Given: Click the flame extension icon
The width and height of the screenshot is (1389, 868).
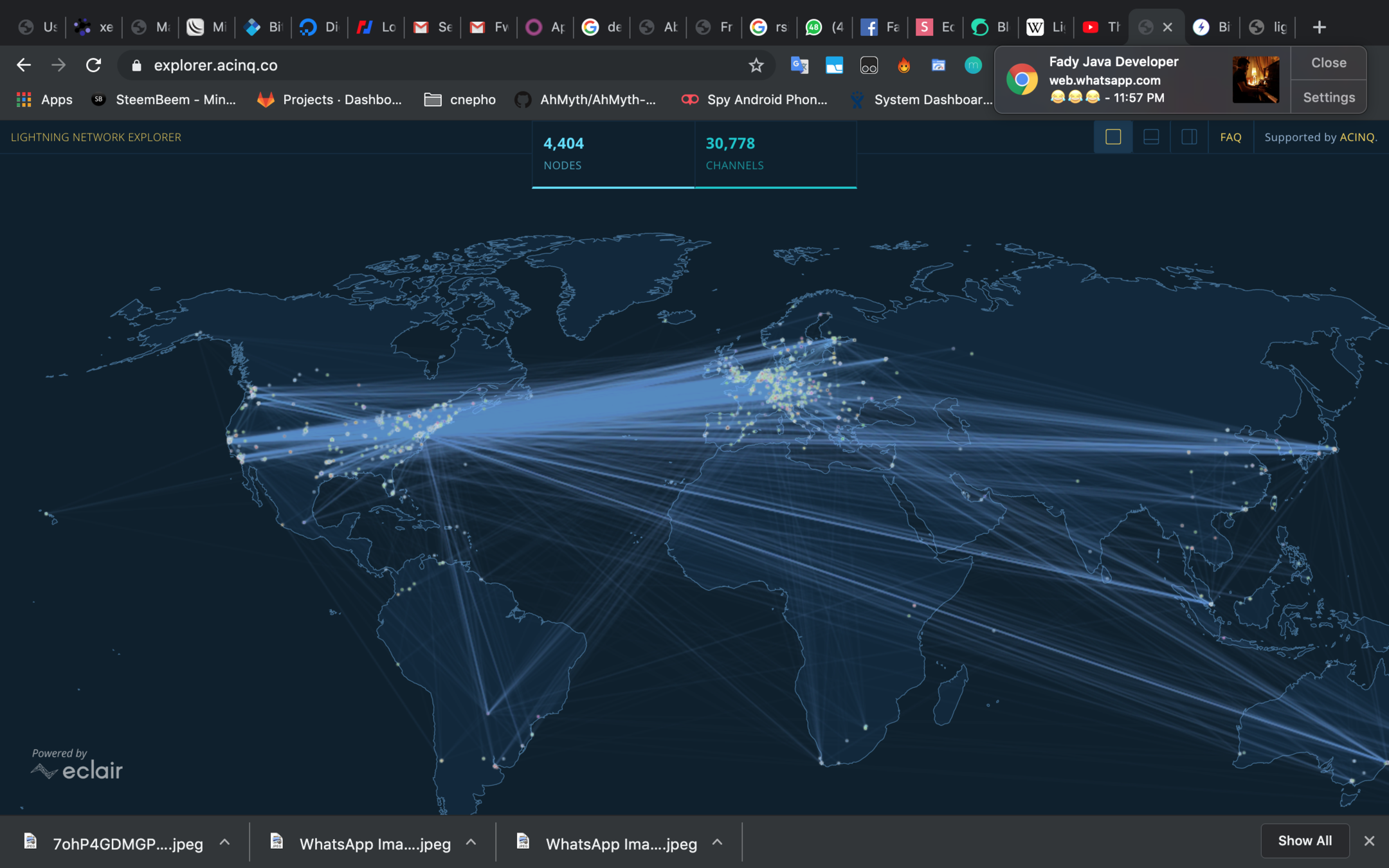Looking at the screenshot, I should (x=903, y=65).
